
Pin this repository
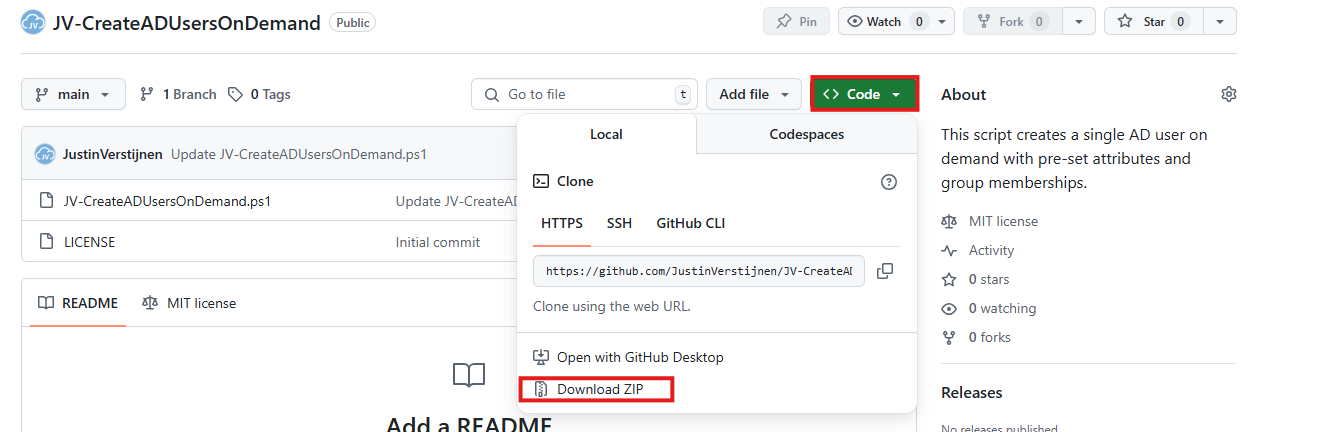click(x=796, y=21)
